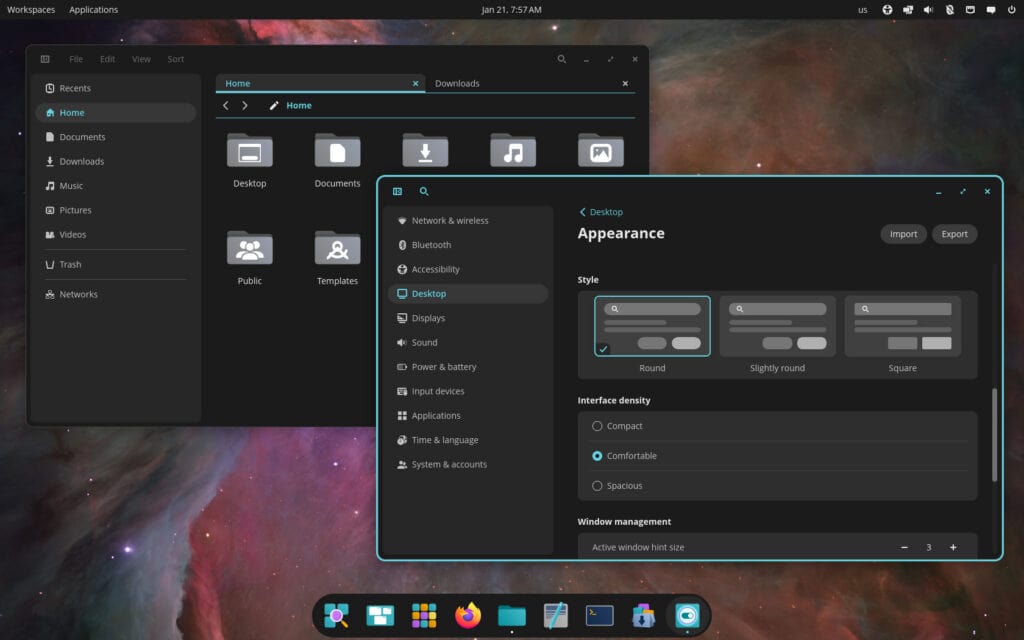Open the Firefox browser from the dock
The image size is (1024, 640).
click(x=467, y=616)
